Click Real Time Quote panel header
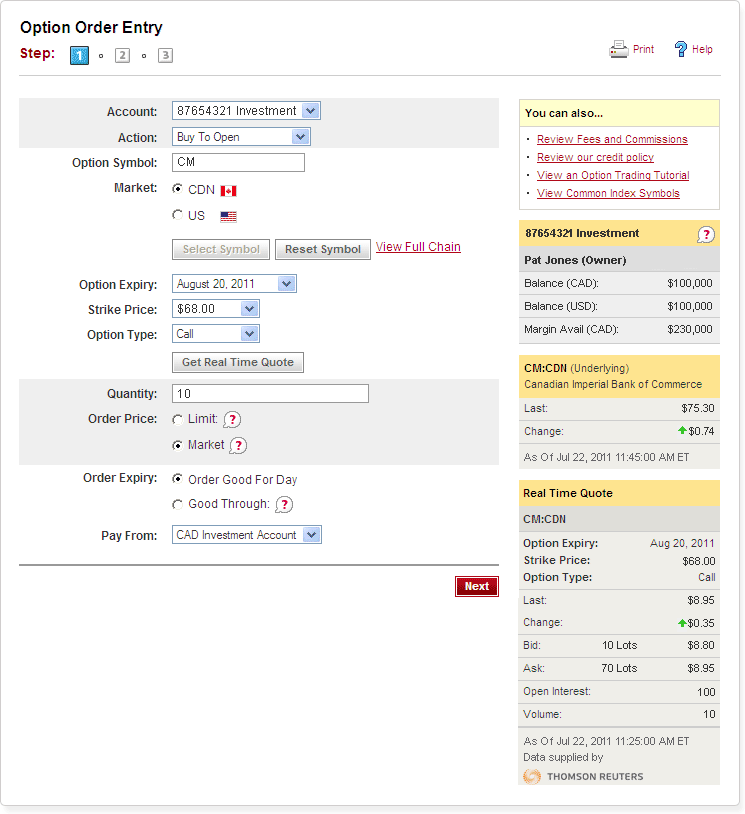Screen dimensions: 745x814 coord(619,493)
